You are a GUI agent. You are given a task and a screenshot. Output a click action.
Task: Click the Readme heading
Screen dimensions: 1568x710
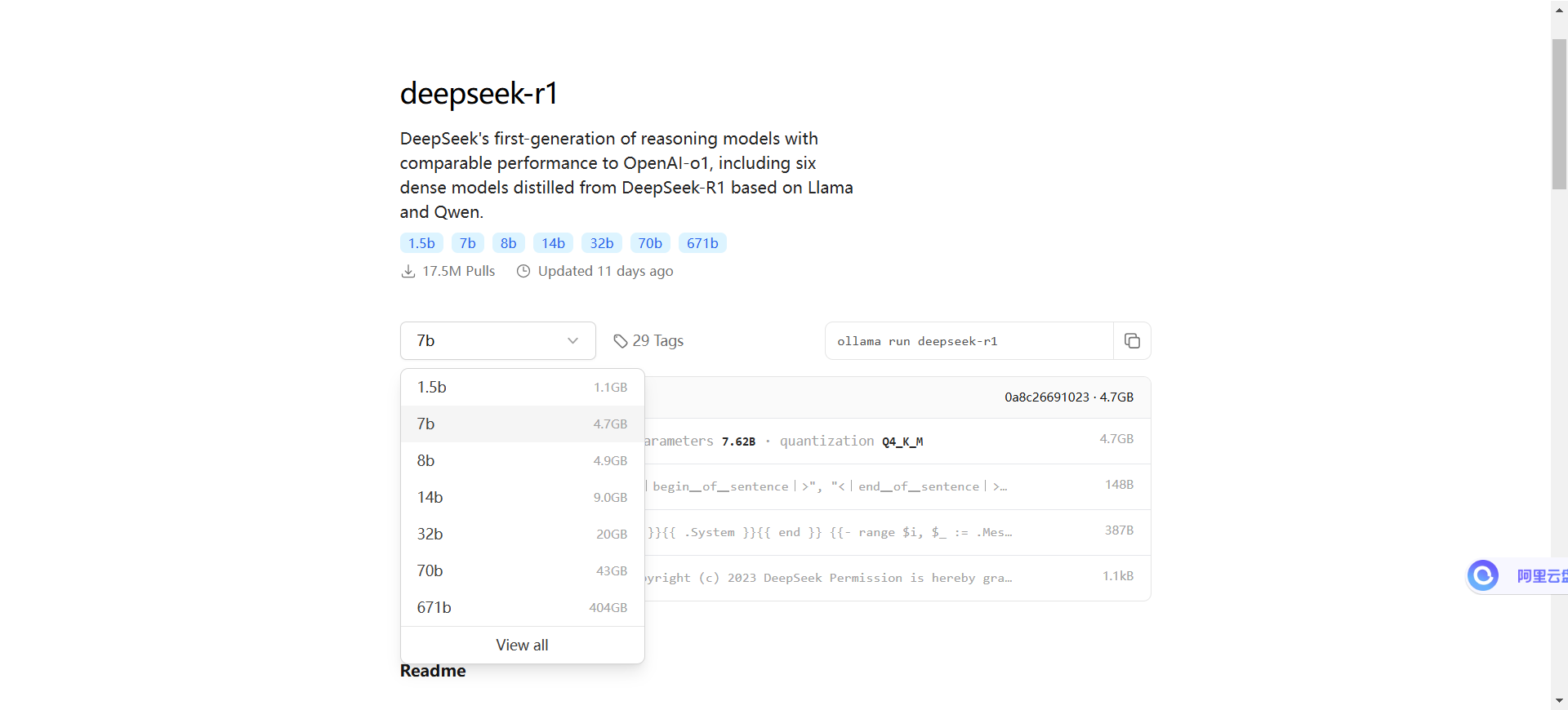[433, 671]
